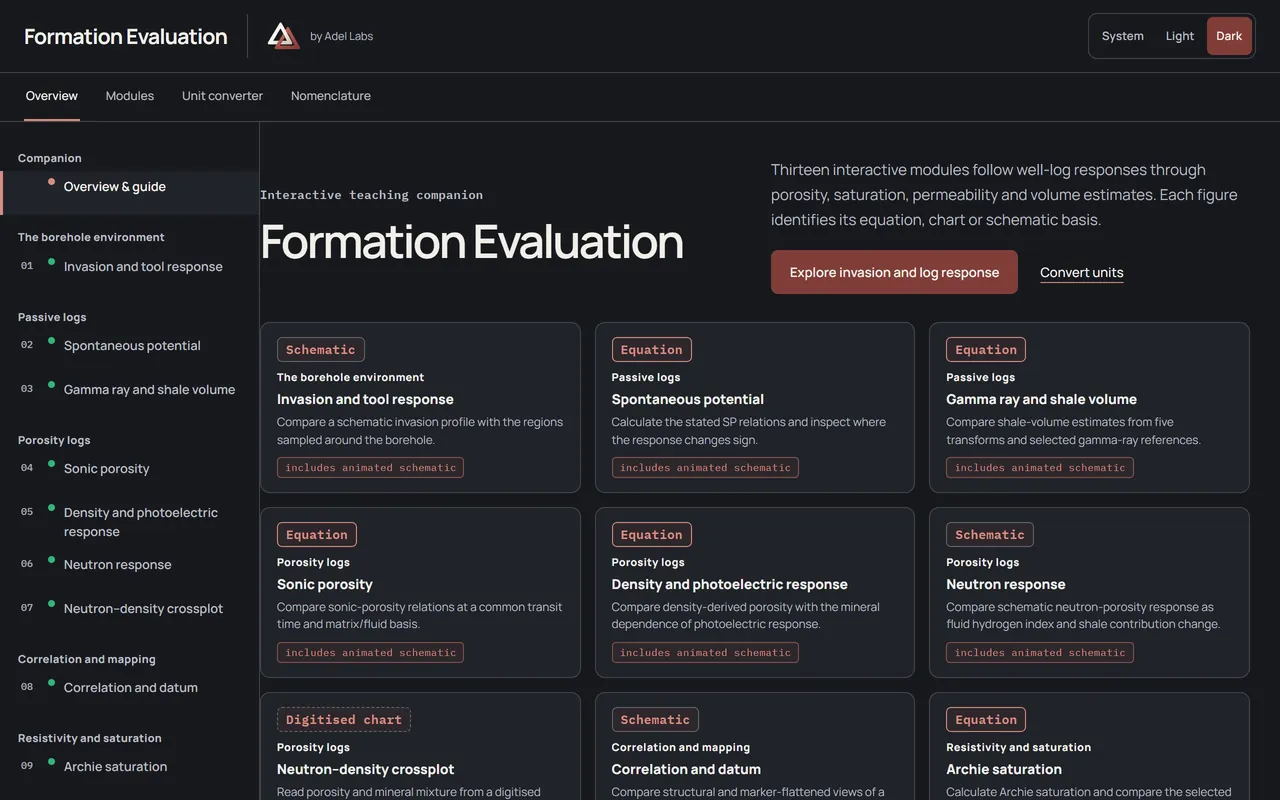Click animated schematic badge on Sonic porosity card
Screen dimensions: 1280x800
[x=370, y=652]
